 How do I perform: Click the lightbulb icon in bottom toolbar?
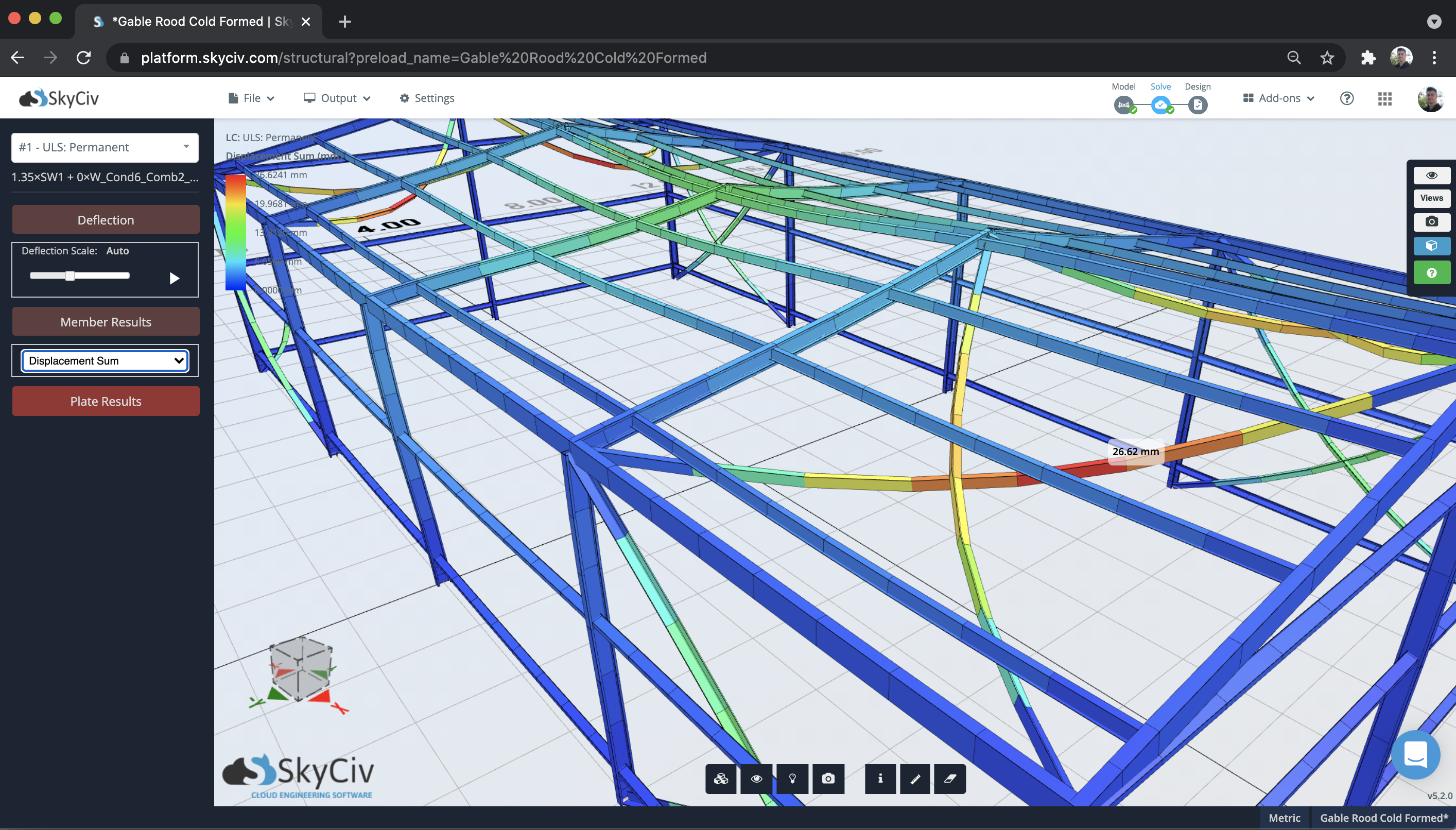pyautogui.click(x=792, y=779)
